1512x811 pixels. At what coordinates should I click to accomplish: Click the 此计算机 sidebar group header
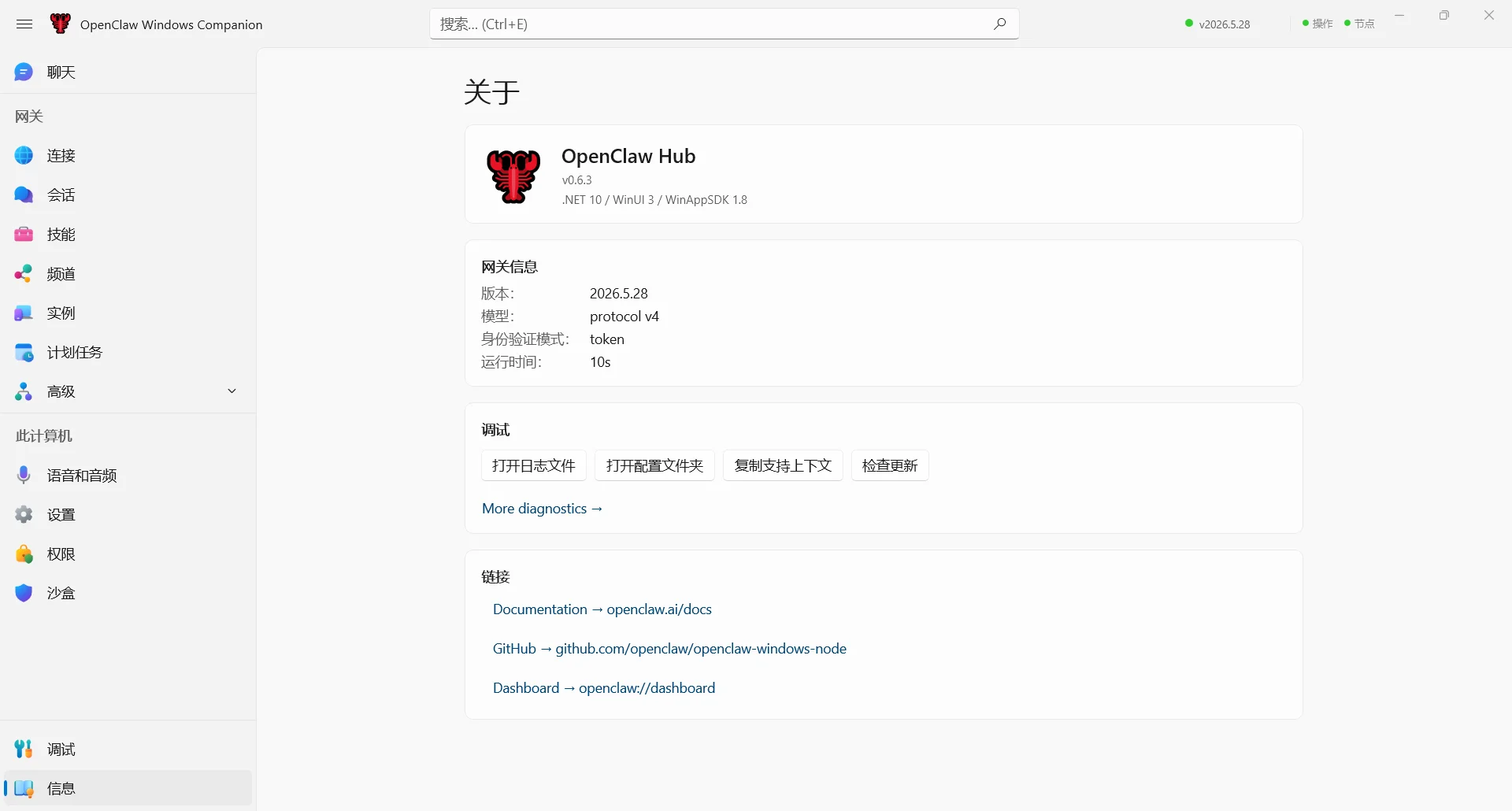point(44,436)
